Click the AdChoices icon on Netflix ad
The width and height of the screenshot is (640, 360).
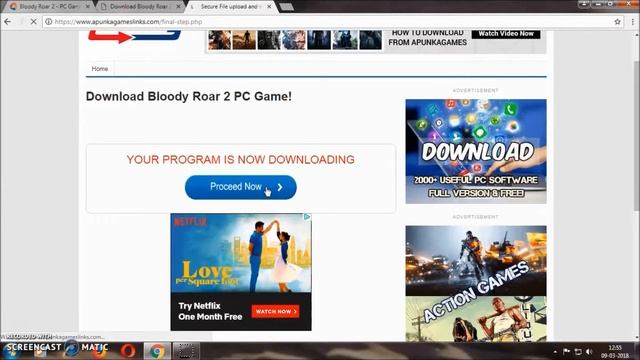307,217
